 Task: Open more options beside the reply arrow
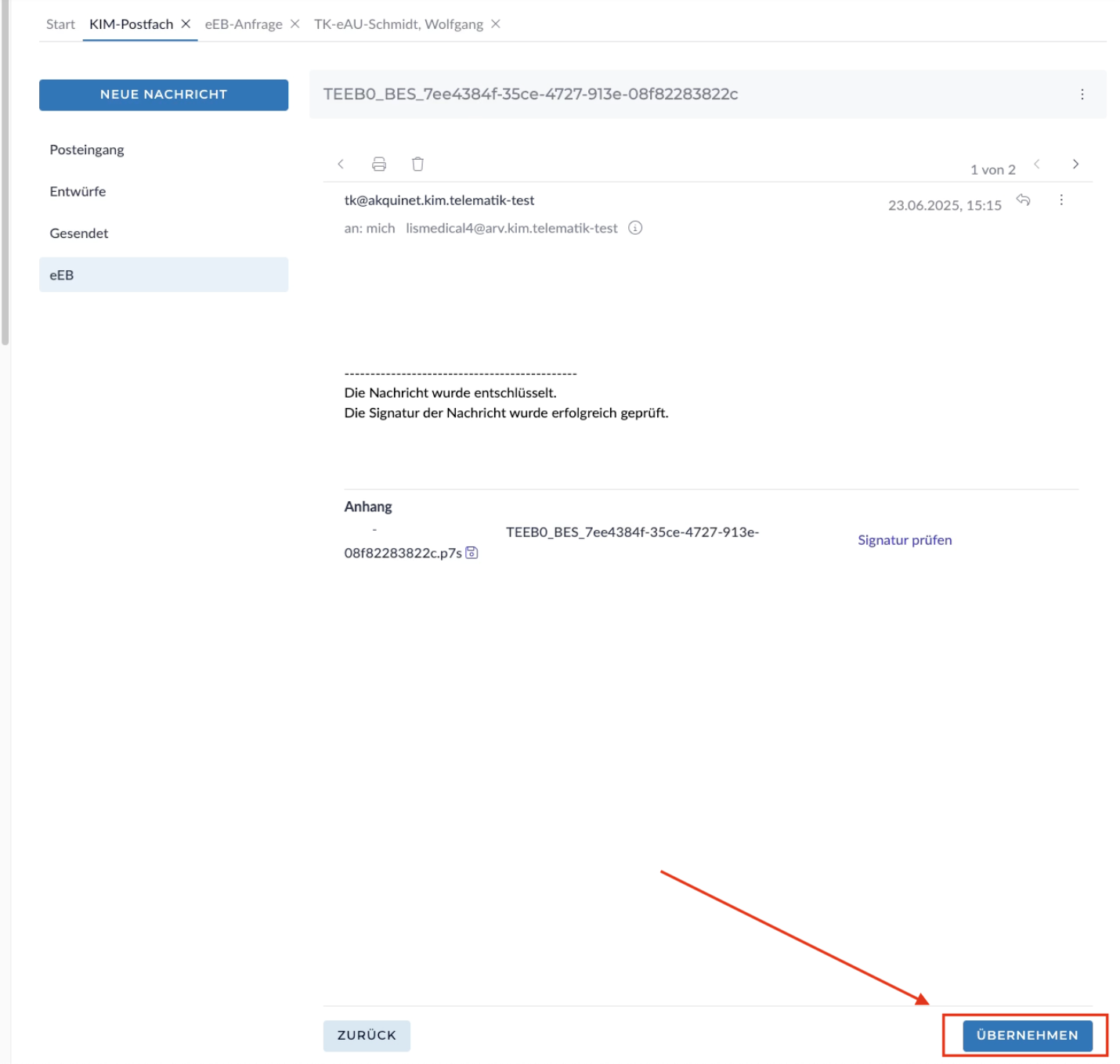1061,200
